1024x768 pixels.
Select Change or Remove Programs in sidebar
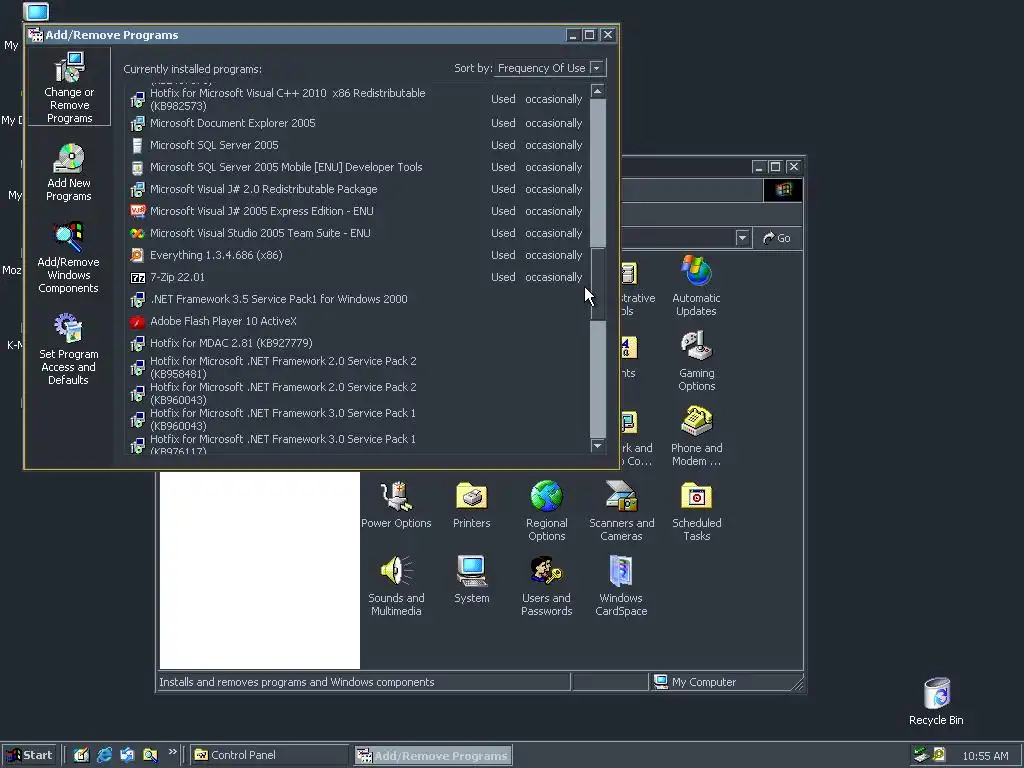pos(69,87)
